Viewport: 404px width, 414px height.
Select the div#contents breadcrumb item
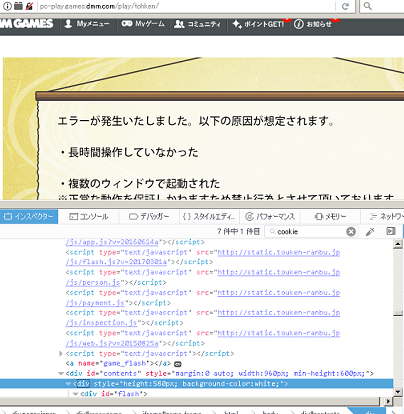click(x=320, y=412)
